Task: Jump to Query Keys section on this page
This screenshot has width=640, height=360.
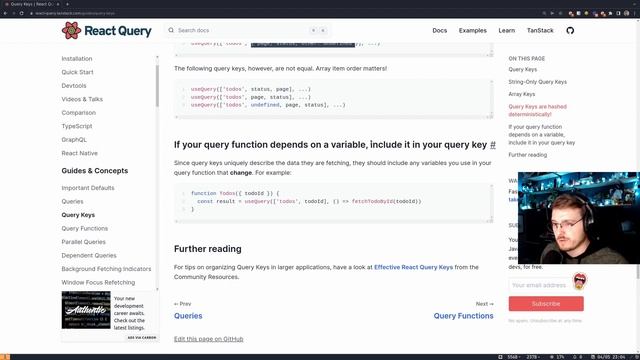Action: [522, 69]
